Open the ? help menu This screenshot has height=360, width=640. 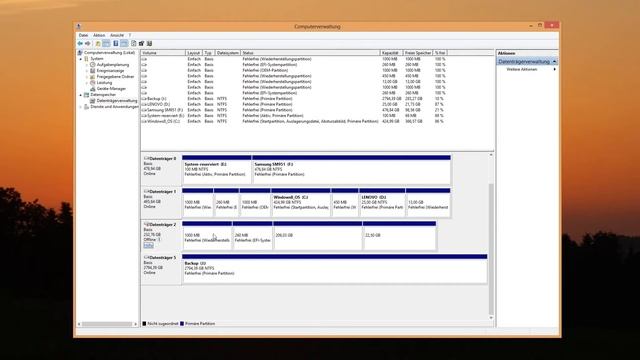130,35
